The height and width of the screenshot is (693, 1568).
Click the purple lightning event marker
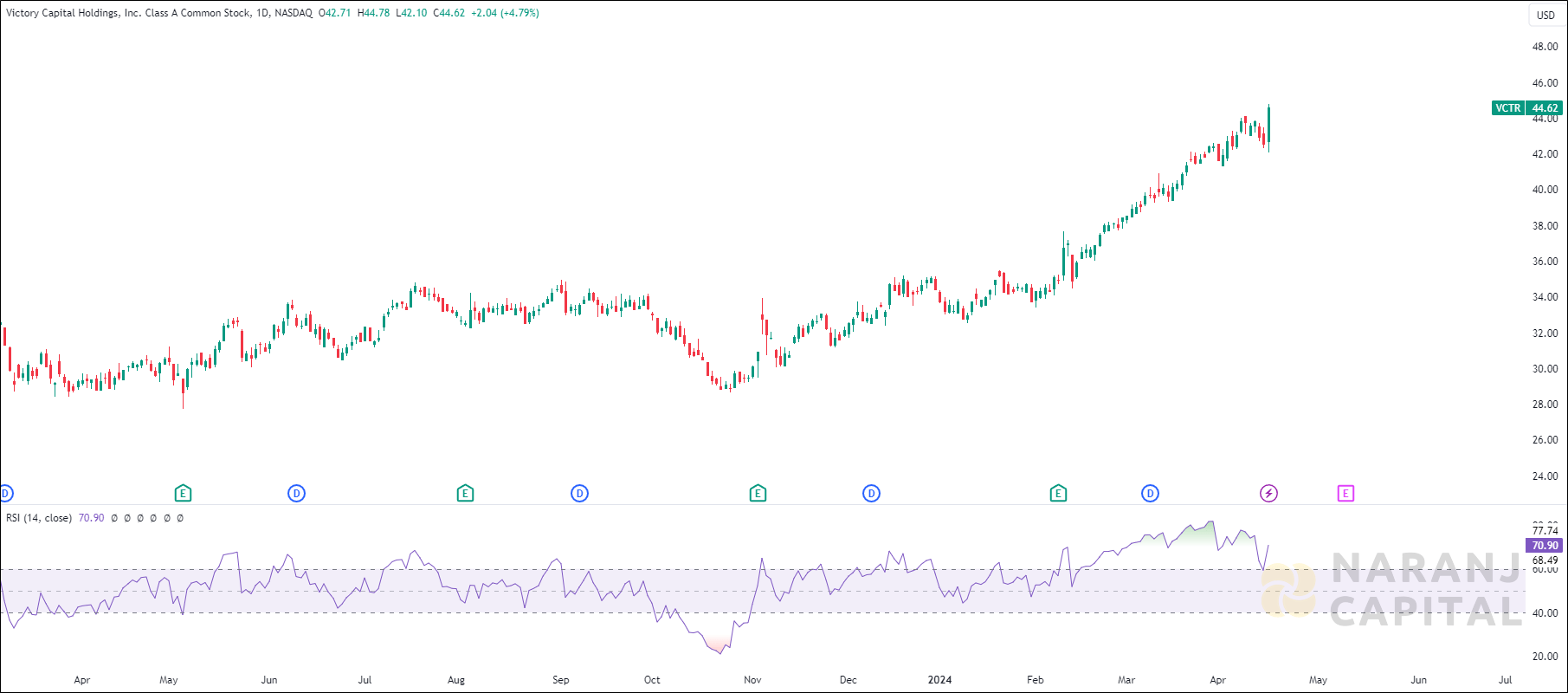1268,494
